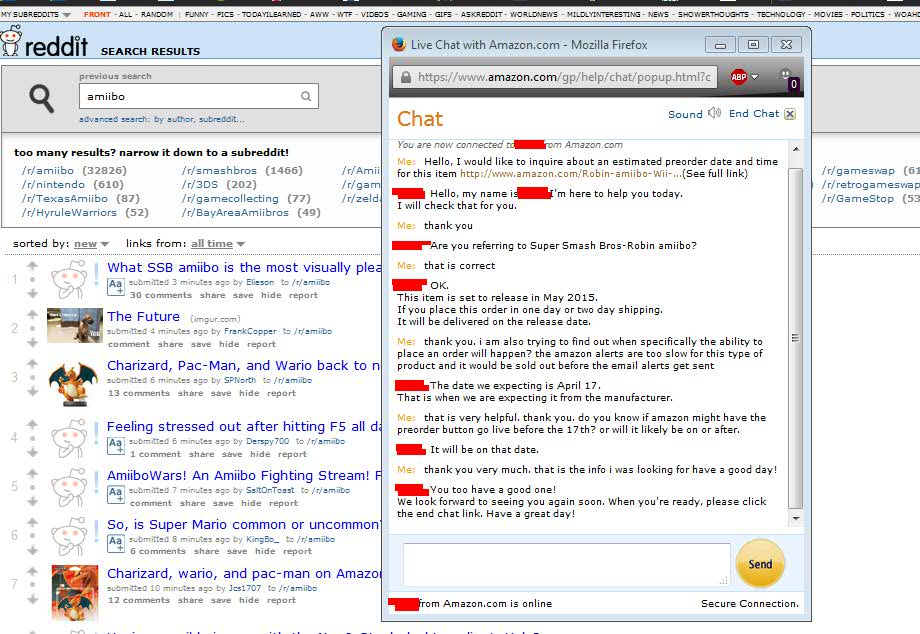Viewport: 920px width, 634px height.
Task: Expand self text of 'What SSB amiibo' post
Action: 116,286
